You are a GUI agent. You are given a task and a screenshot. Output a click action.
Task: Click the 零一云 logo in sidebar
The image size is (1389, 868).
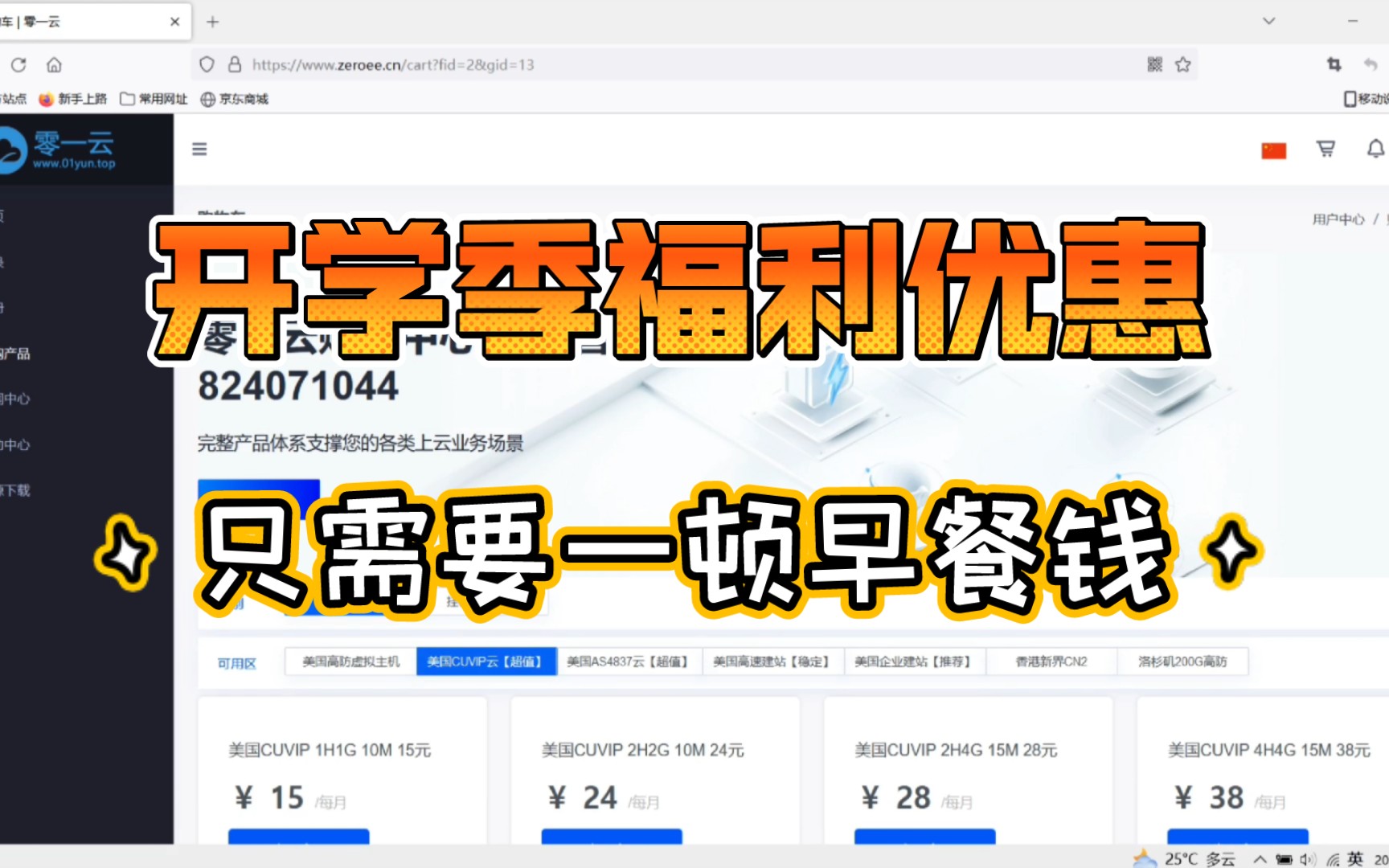[58, 150]
